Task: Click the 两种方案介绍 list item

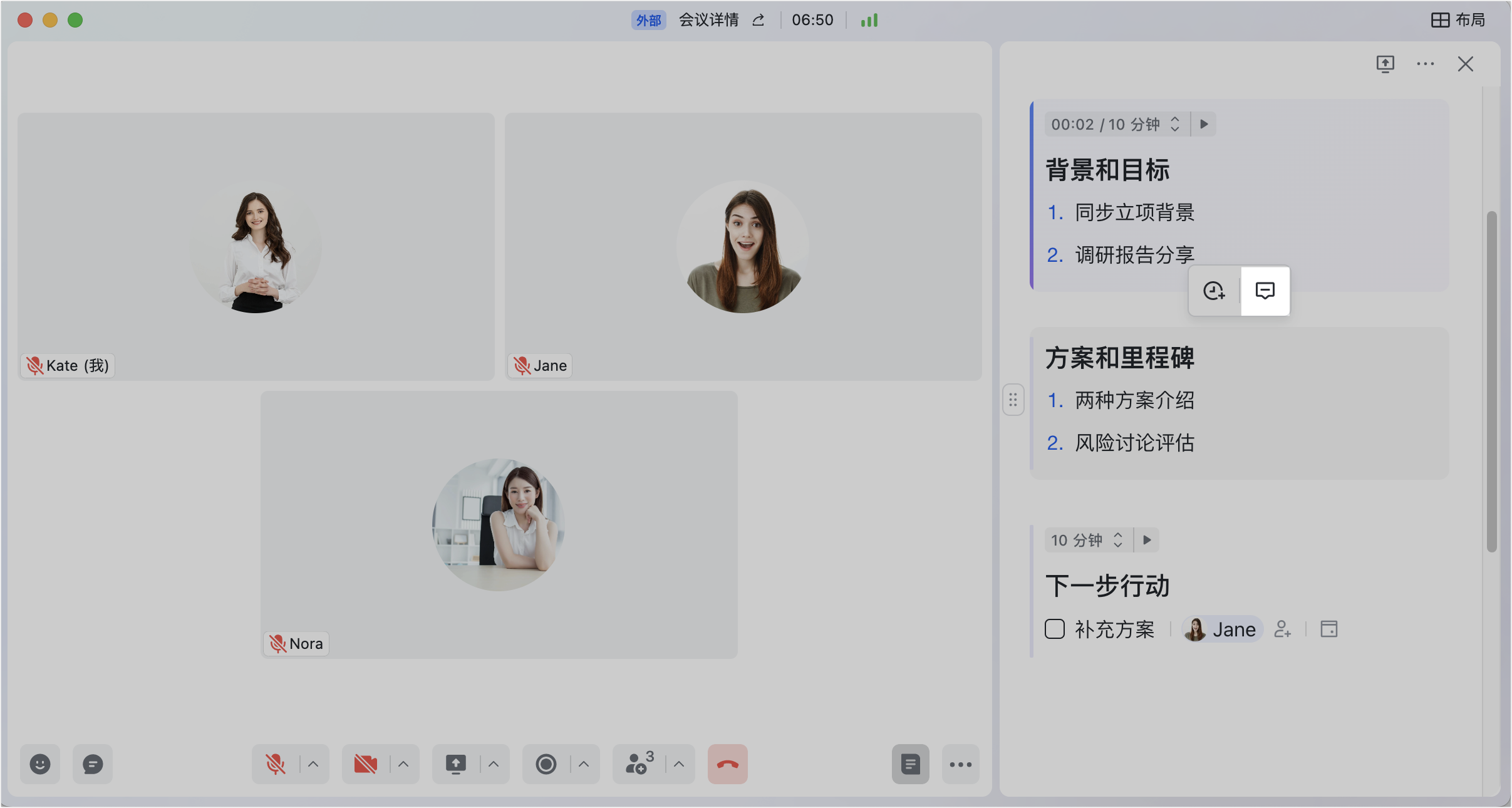Action: 1135,400
